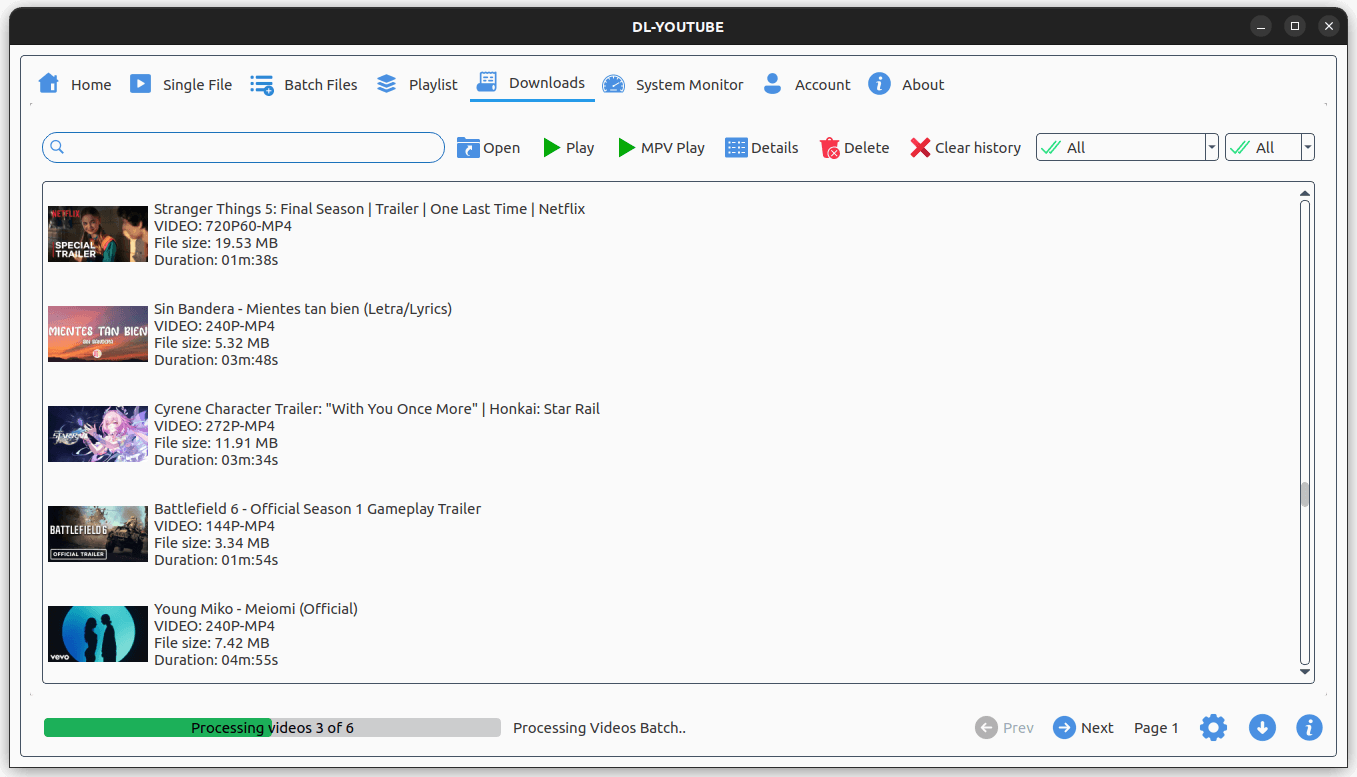Image resolution: width=1357 pixels, height=777 pixels.
Task: Click the Prev page label
Action: (x=1018, y=728)
